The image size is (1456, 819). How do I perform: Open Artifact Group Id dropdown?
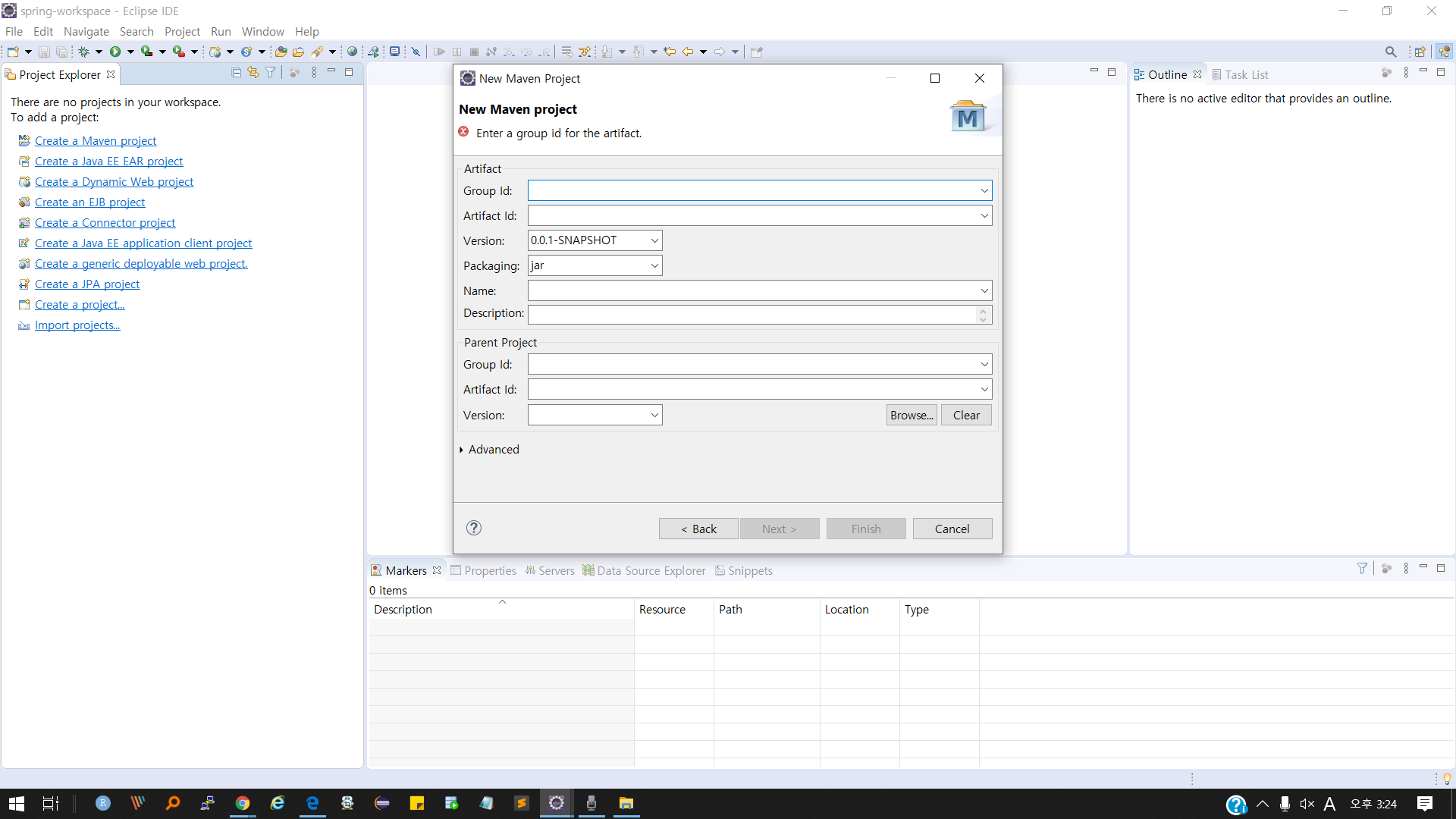click(x=984, y=191)
